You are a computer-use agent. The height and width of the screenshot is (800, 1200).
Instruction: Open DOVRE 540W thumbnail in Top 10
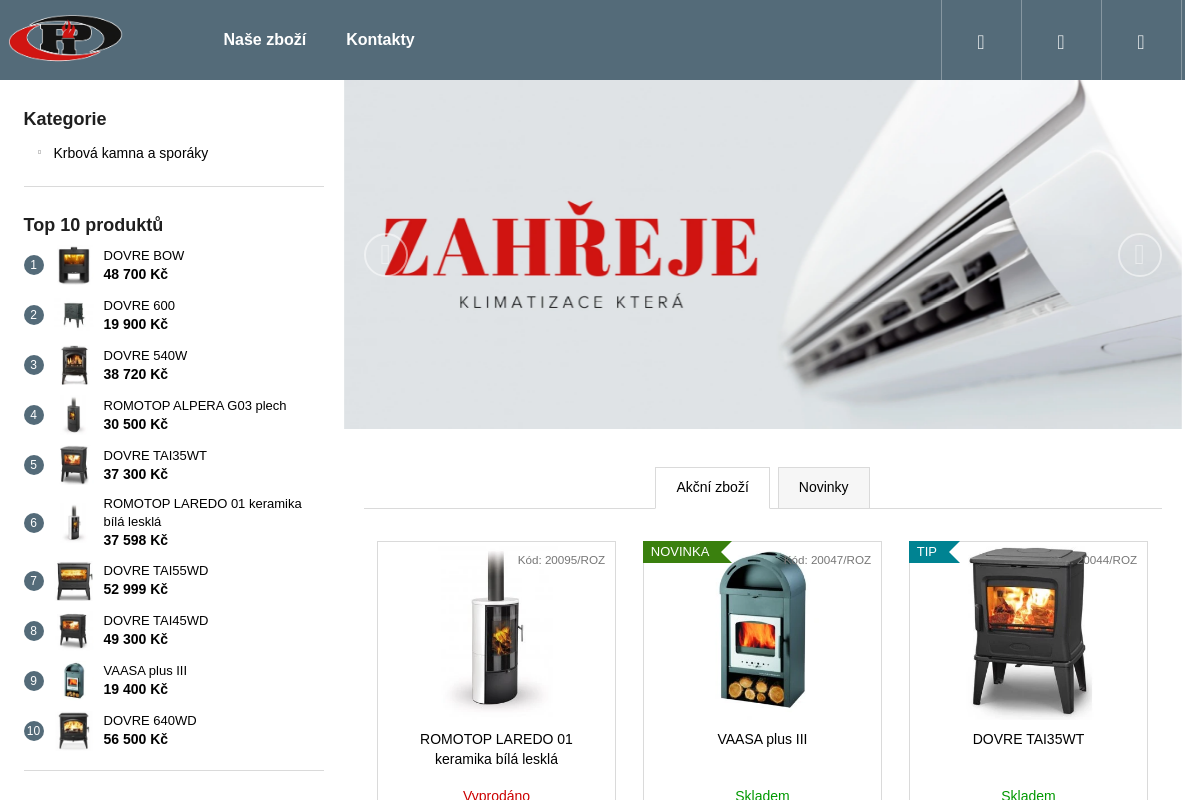pyautogui.click(x=74, y=365)
